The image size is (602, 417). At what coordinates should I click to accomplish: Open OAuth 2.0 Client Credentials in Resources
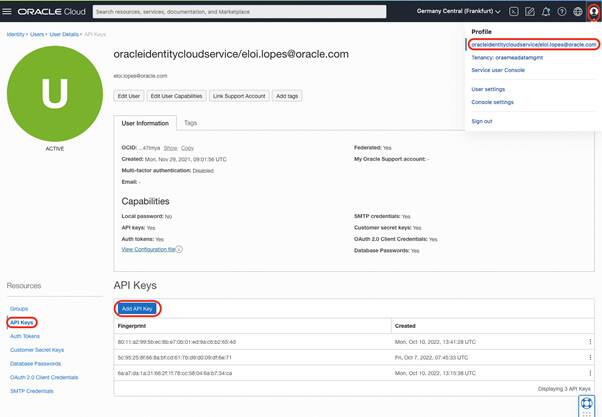pos(44,377)
